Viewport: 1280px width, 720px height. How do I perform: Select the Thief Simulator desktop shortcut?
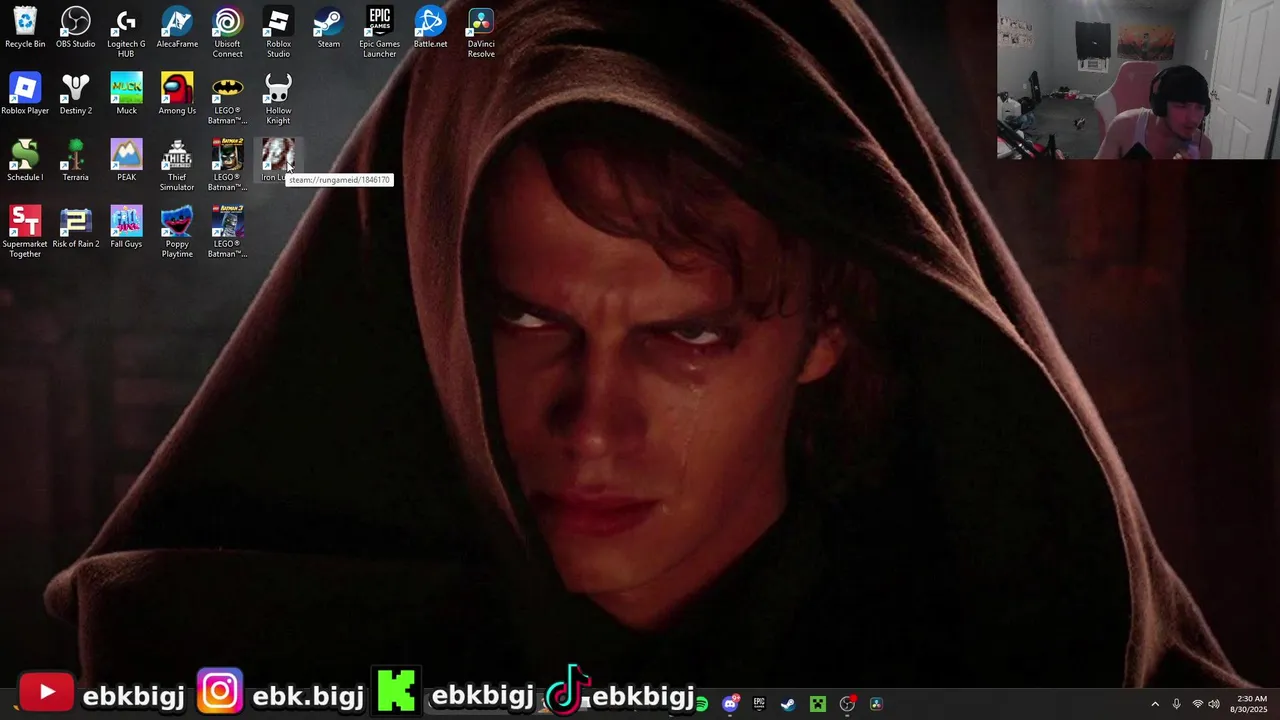(177, 166)
